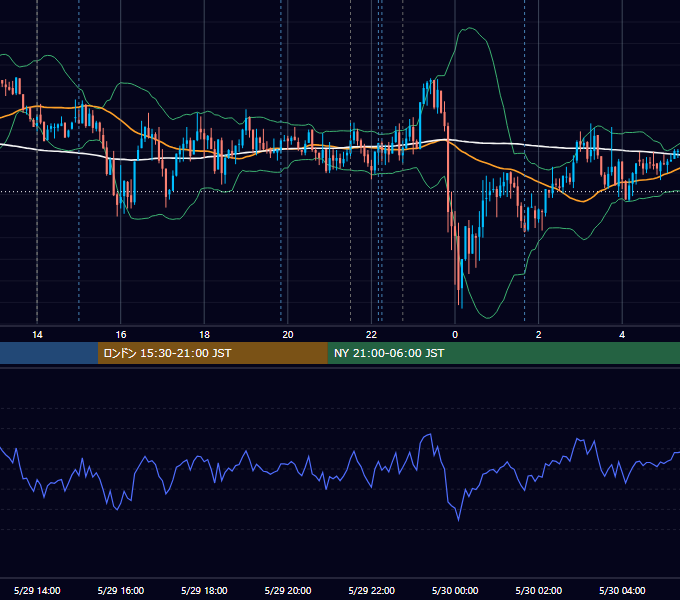Click the 5/30 04:00 date label

pos(622,590)
